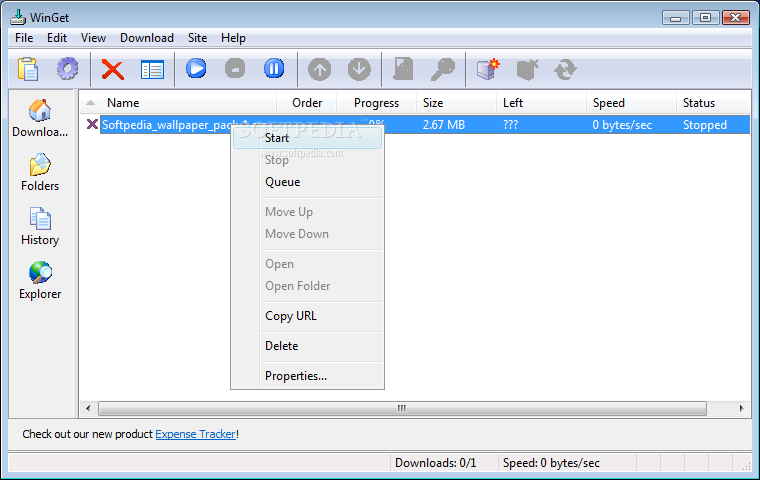Choose Properties... in the context menu
This screenshot has width=760, height=480.
point(307,376)
